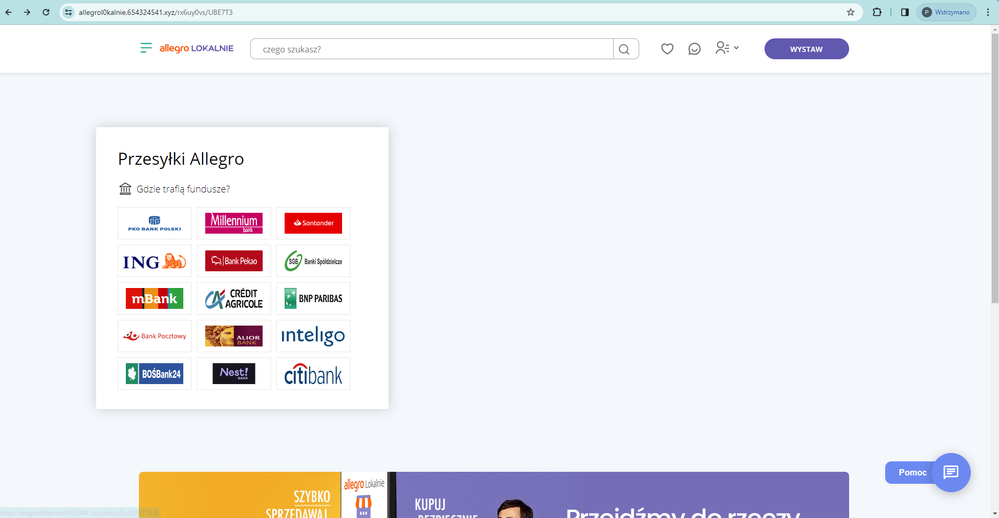Viewport: 999px width, 518px height.
Task: Go back with browser back arrow
Action: point(8,12)
